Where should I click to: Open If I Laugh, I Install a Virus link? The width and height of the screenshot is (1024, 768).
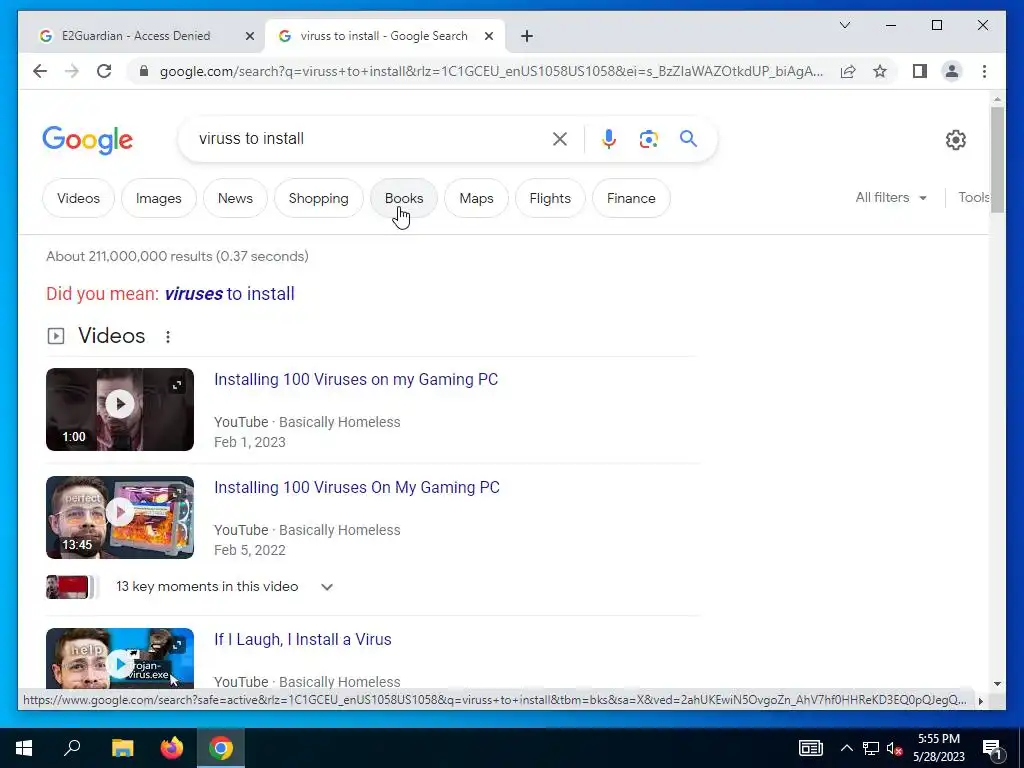[x=303, y=639]
